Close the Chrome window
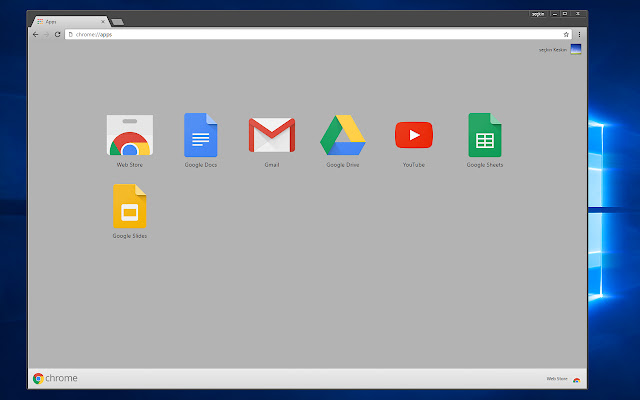This screenshot has width=640, height=400. pyautogui.click(x=578, y=14)
